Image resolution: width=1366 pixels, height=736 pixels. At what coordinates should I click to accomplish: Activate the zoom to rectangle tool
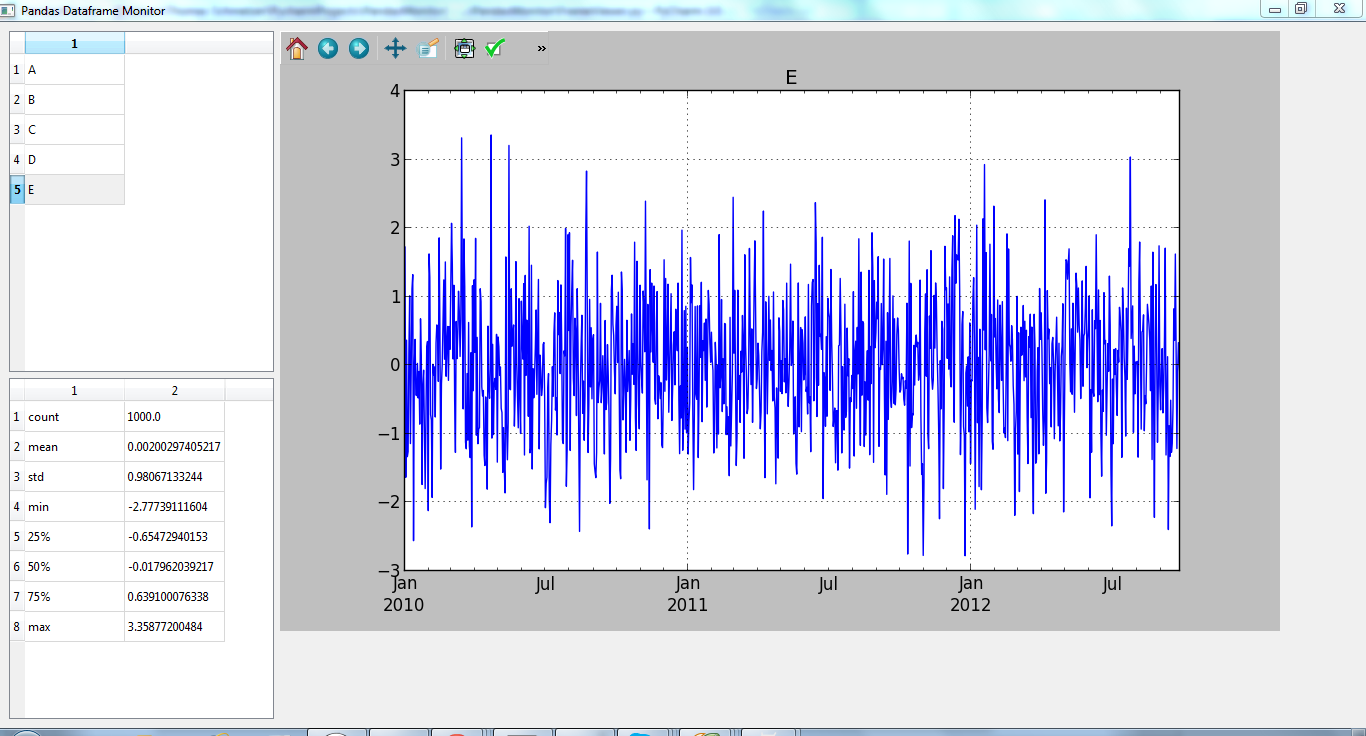click(x=428, y=48)
